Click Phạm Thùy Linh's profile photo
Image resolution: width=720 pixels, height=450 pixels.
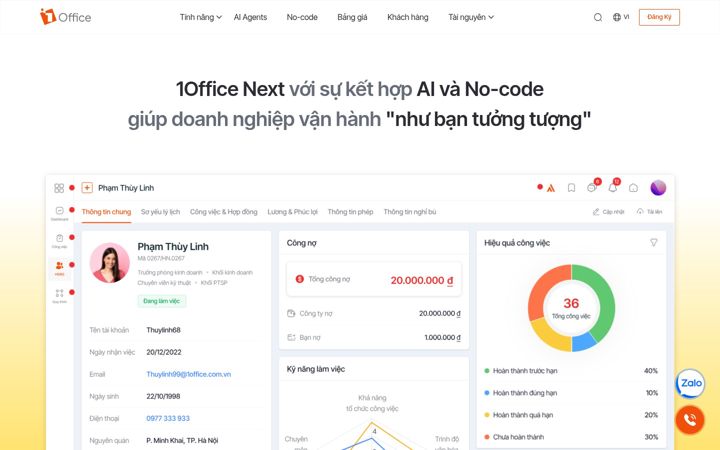pyautogui.click(x=109, y=263)
